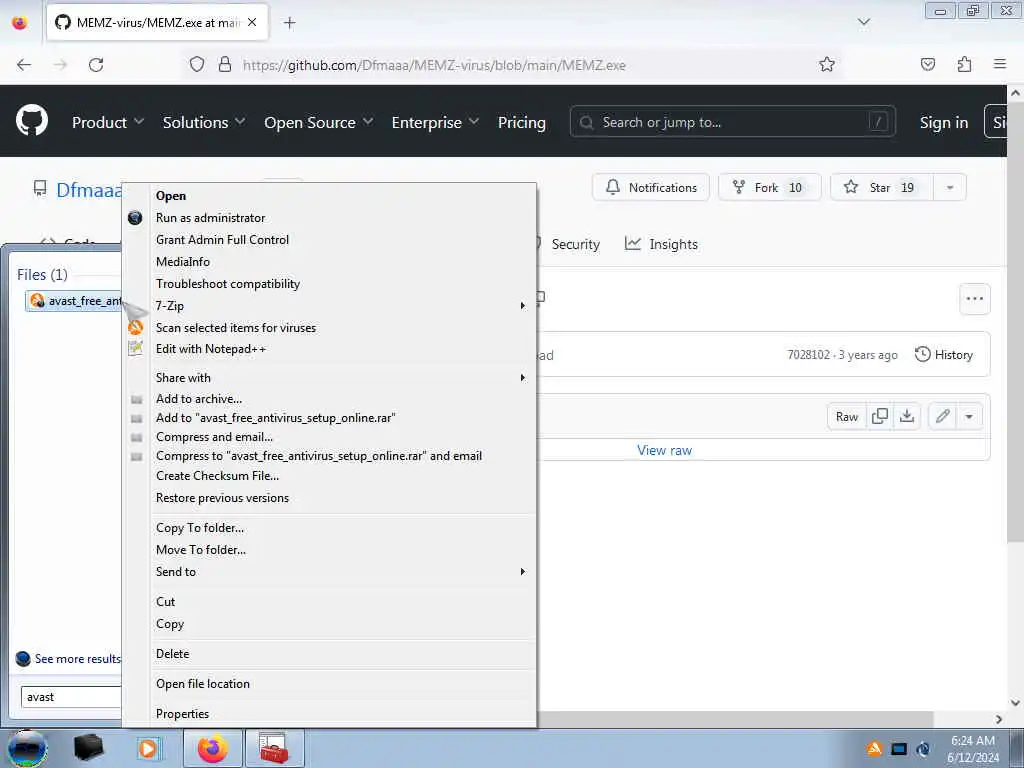Viewport: 1024px width, 768px height.
Task: Open a new browser tab
Action: tap(289, 23)
